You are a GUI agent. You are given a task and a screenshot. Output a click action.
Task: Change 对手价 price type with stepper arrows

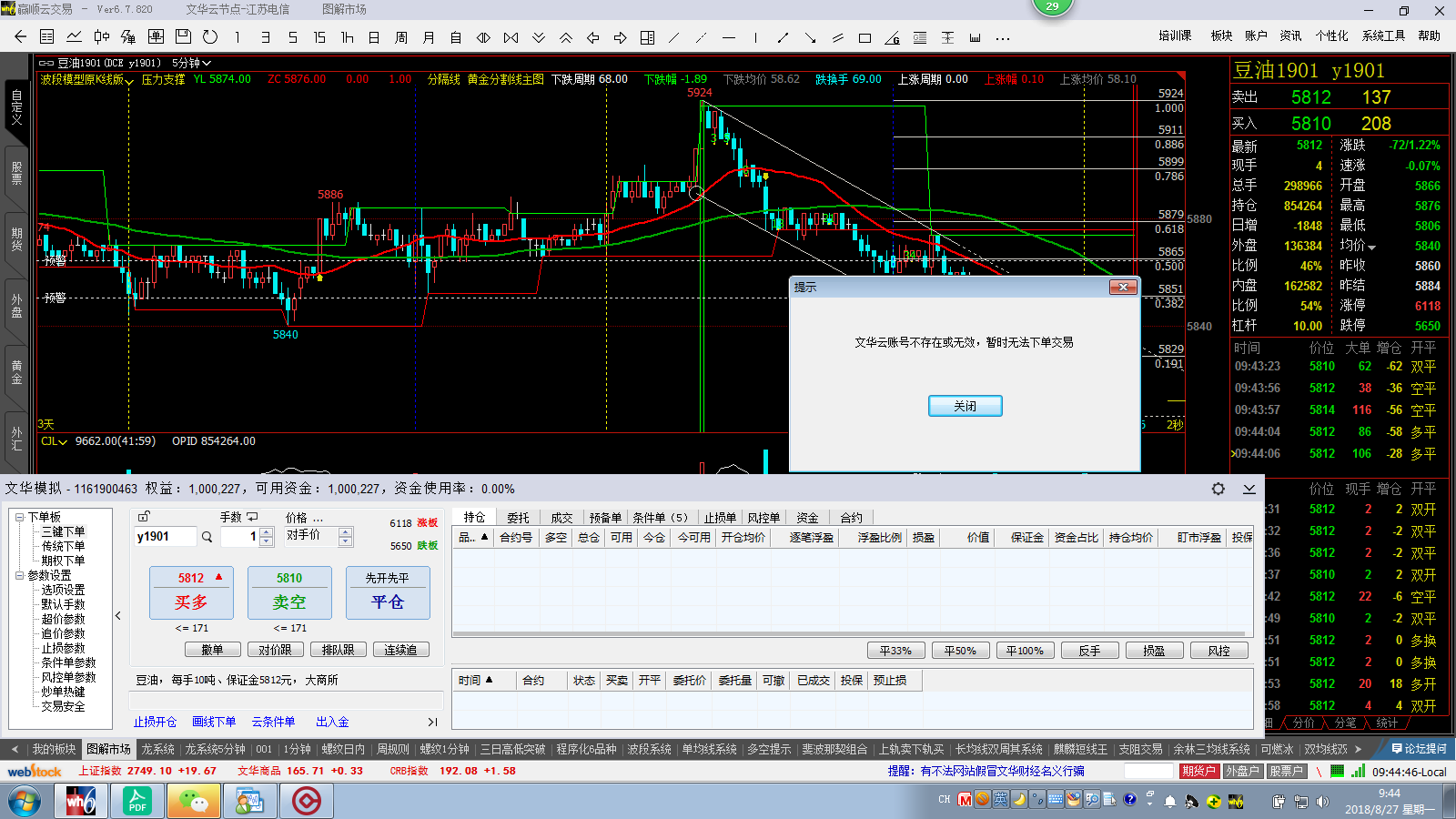(346, 537)
